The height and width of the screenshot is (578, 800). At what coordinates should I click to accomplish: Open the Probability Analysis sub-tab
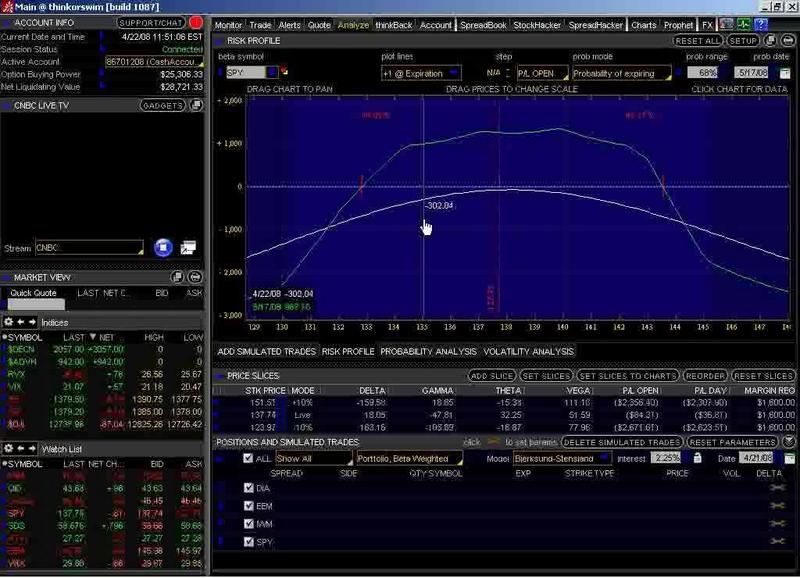coord(428,351)
